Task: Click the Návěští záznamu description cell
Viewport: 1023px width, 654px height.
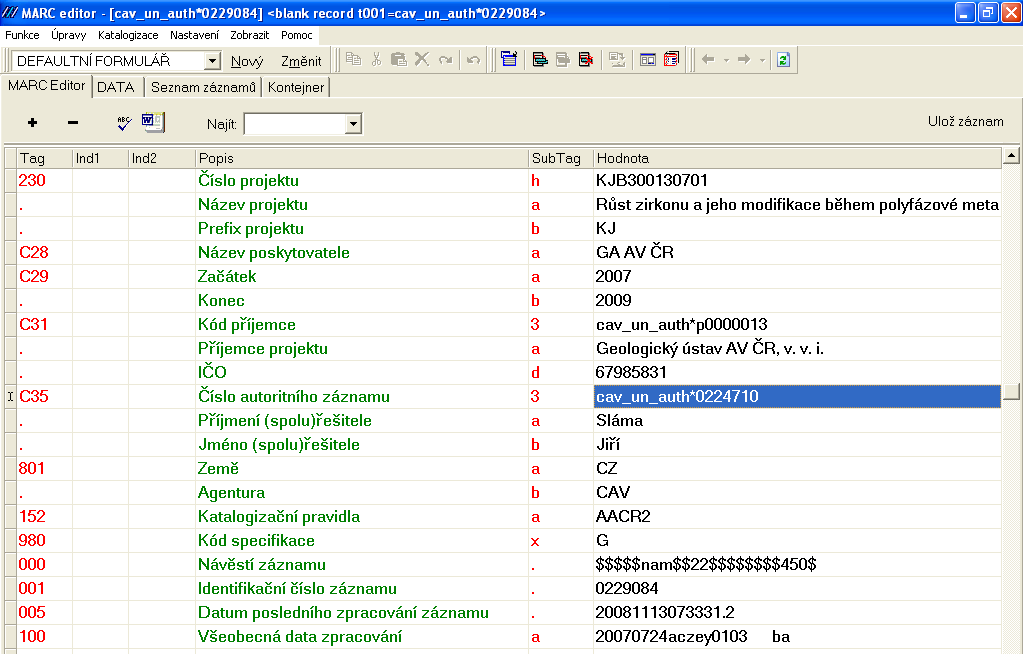Action: coord(361,565)
